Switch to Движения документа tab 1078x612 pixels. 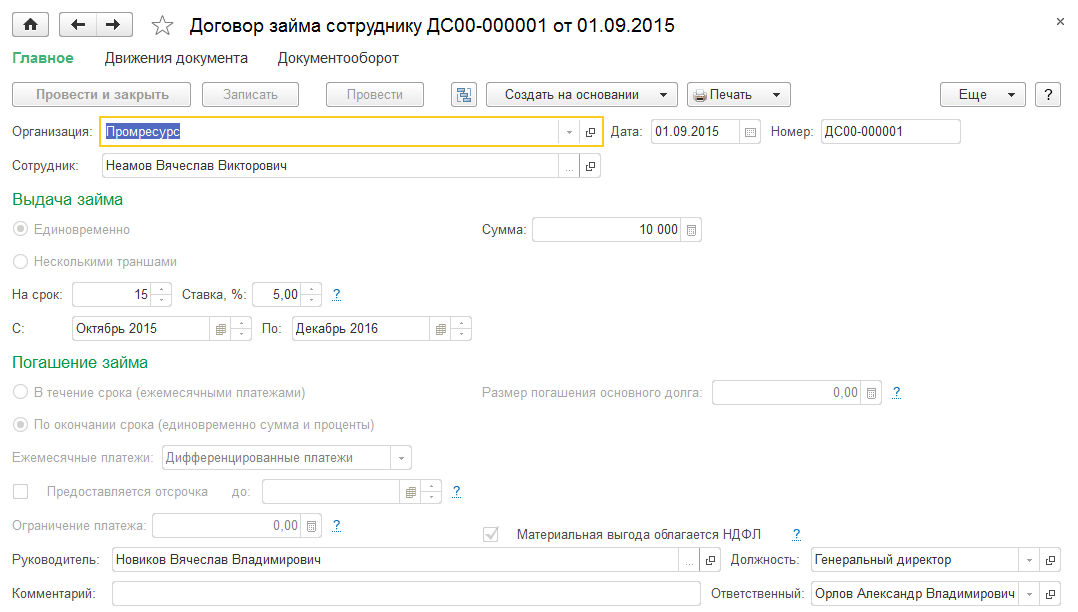(176, 59)
